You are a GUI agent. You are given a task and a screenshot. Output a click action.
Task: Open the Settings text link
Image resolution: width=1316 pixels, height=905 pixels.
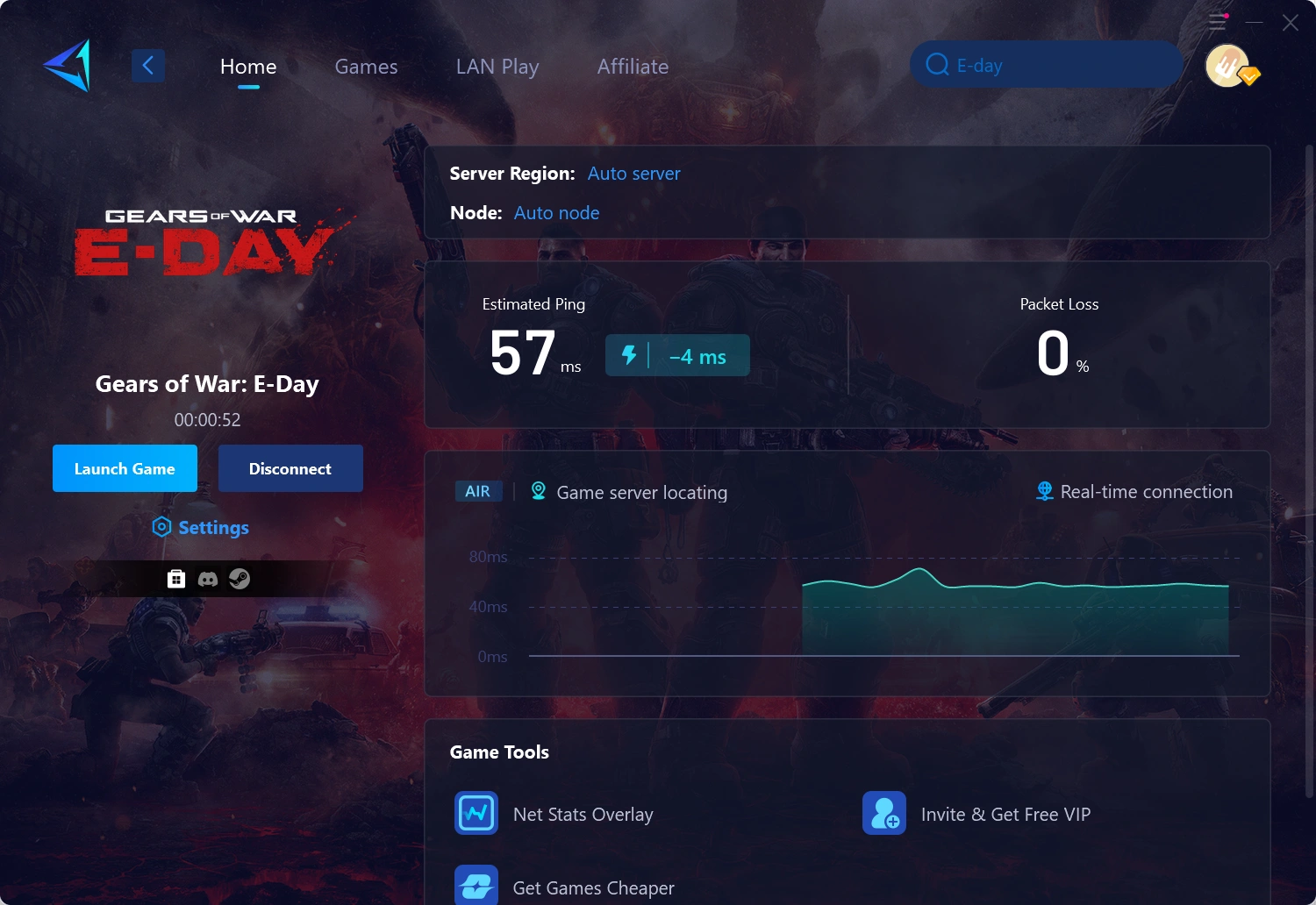click(214, 528)
